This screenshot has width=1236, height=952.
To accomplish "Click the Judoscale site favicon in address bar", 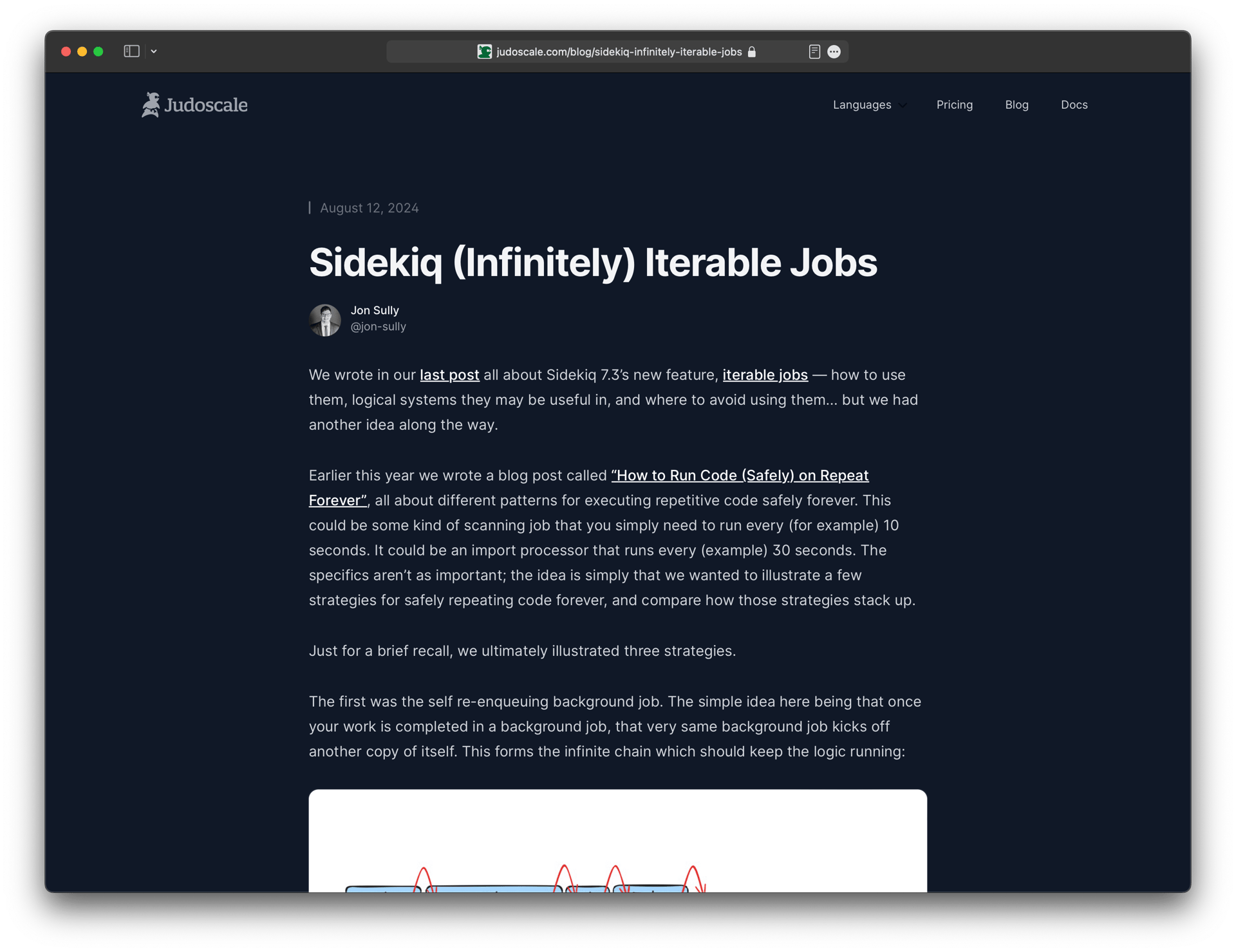I will [484, 52].
